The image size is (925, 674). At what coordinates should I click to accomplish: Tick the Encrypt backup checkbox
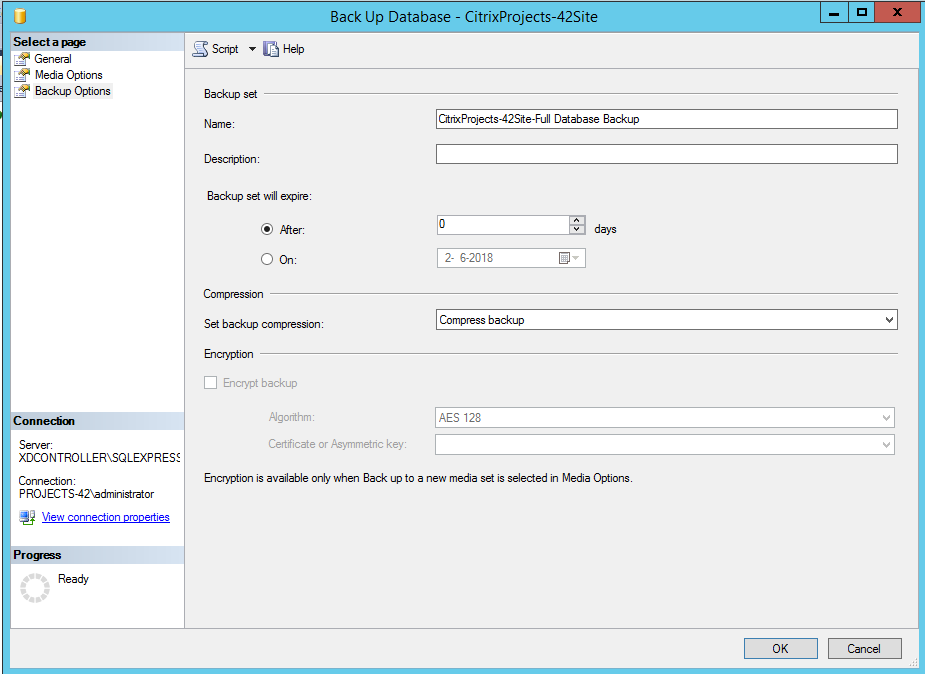(x=211, y=383)
